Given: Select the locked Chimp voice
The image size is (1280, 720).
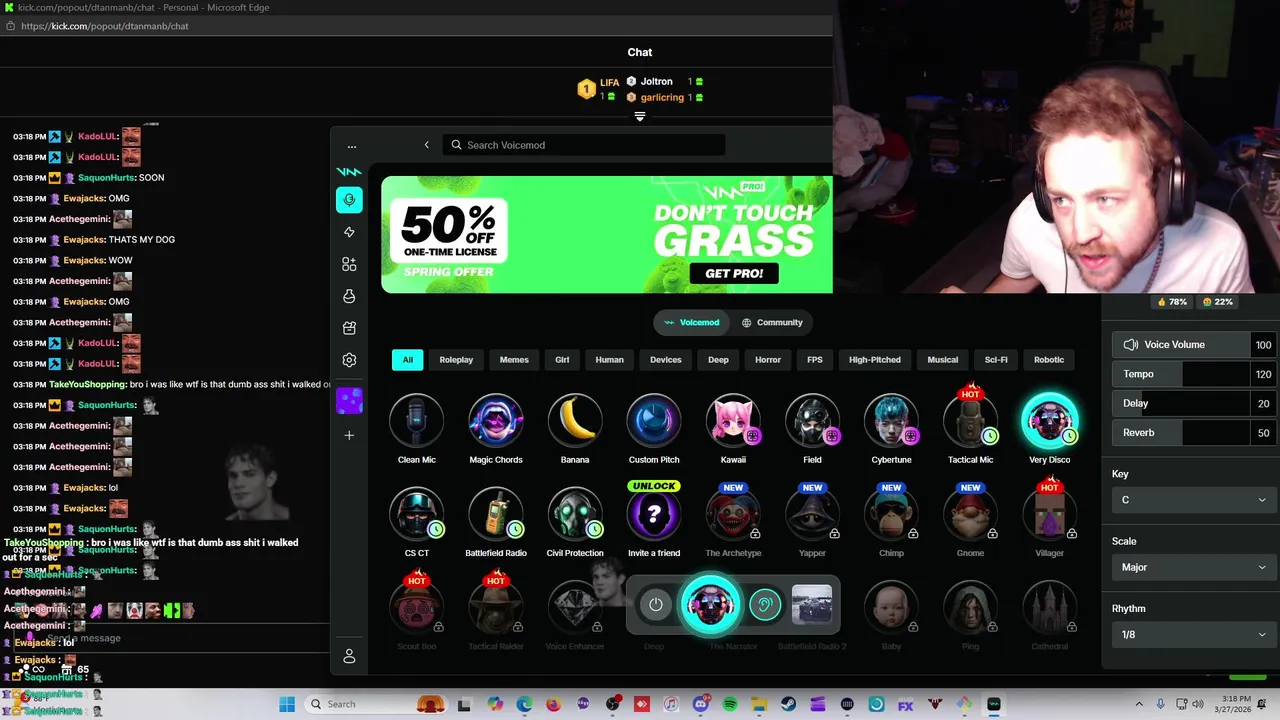Looking at the screenshot, I should (891, 514).
